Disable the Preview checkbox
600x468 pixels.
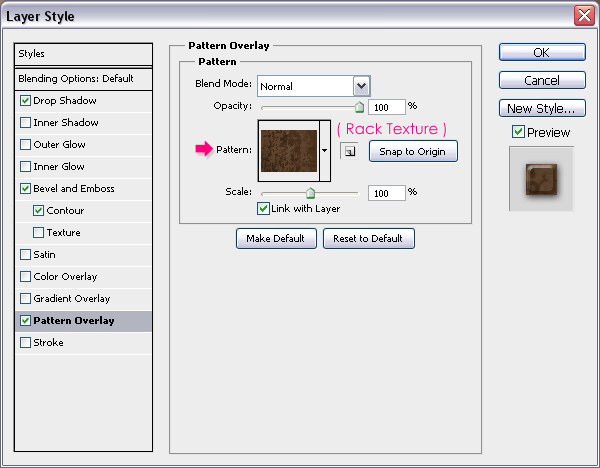[x=517, y=132]
